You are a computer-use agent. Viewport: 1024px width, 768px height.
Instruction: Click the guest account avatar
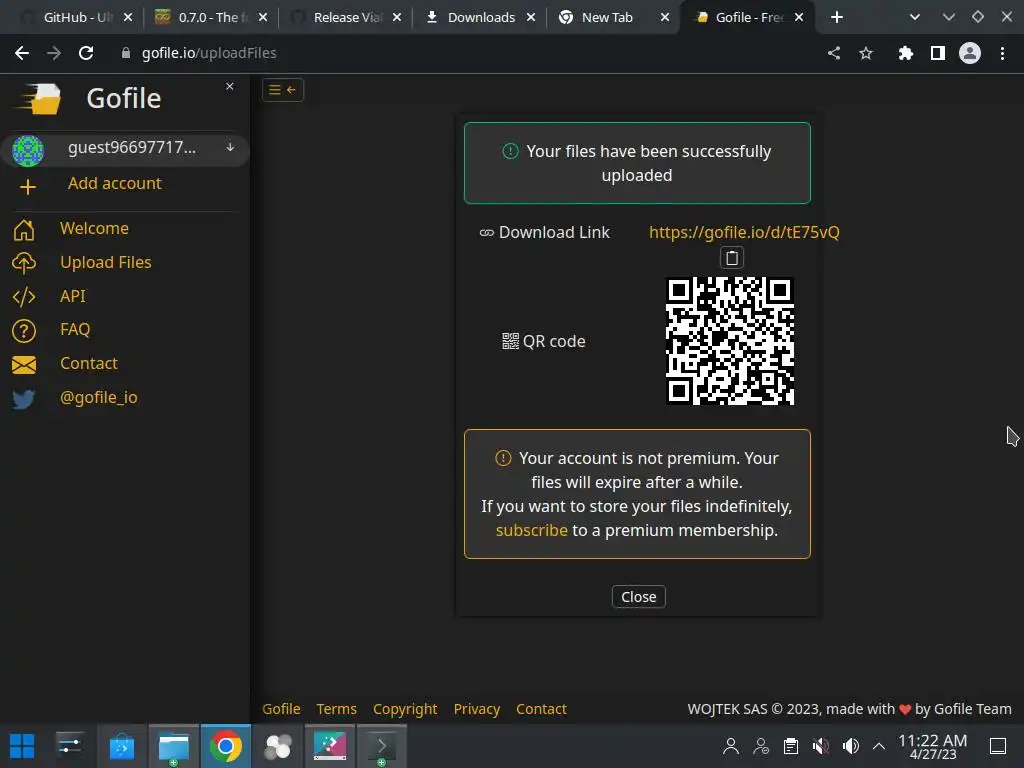click(x=28, y=151)
